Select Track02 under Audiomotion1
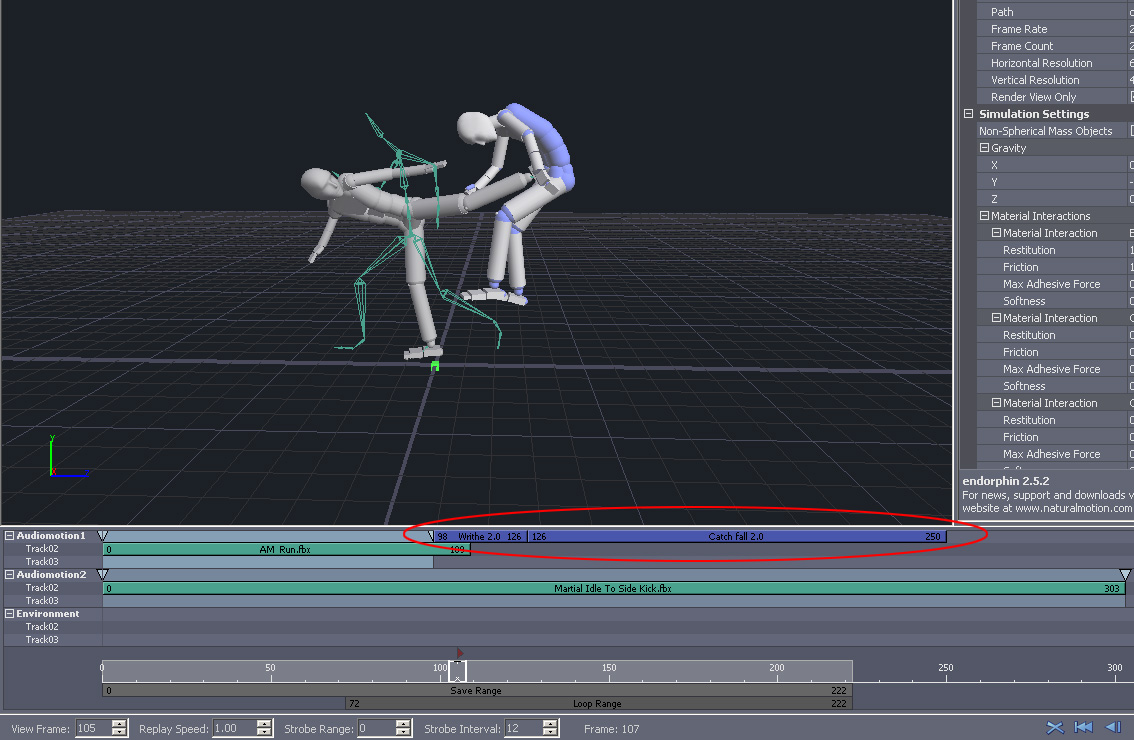The width and height of the screenshot is (1134, 740). click(42, 549)
